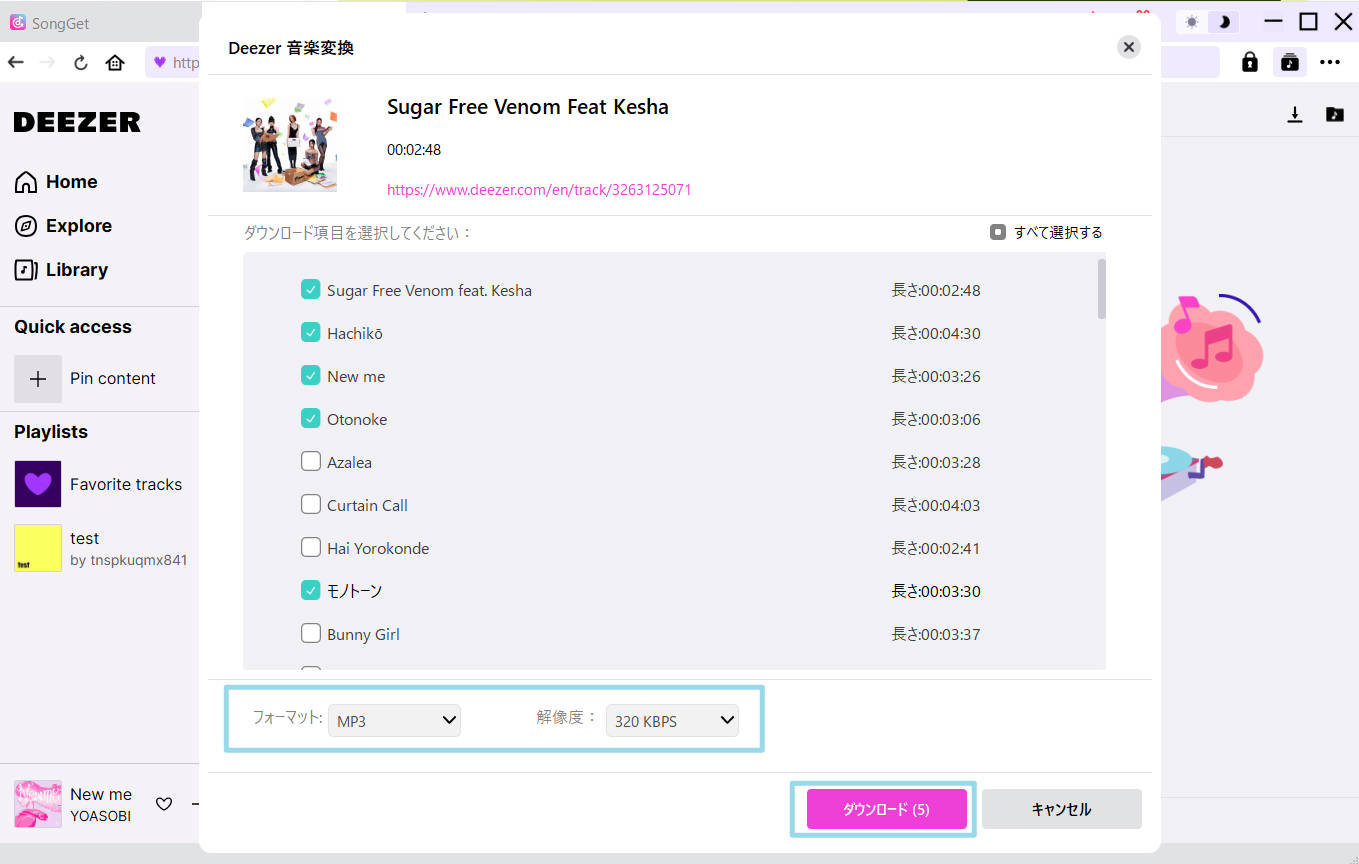Click the 長さ:00:03:26 duration for New me
The width and height of the screenshot is (1359, 864).
pos(936,377)
